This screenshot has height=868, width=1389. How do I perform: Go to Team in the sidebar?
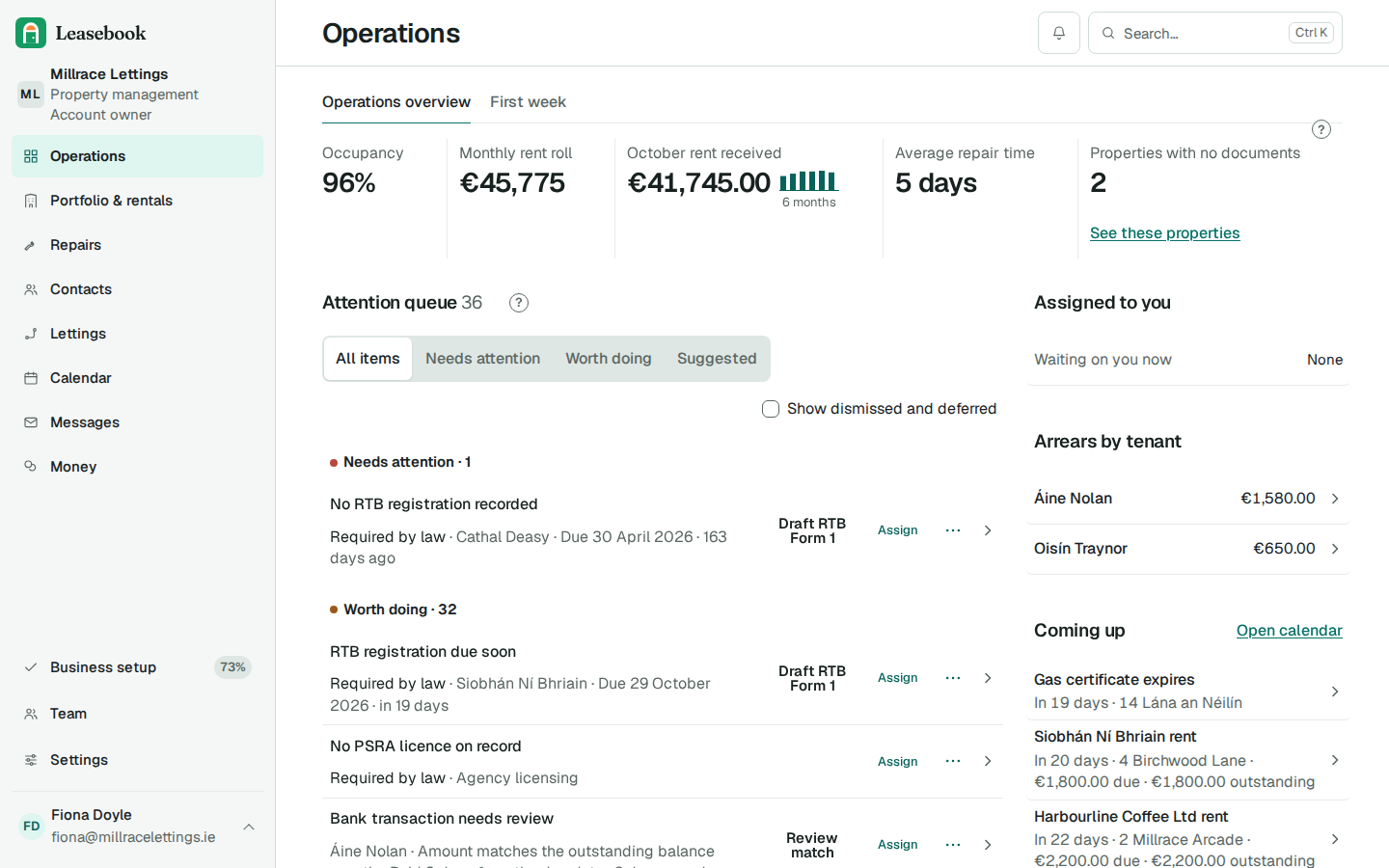[x=137, y=714]
